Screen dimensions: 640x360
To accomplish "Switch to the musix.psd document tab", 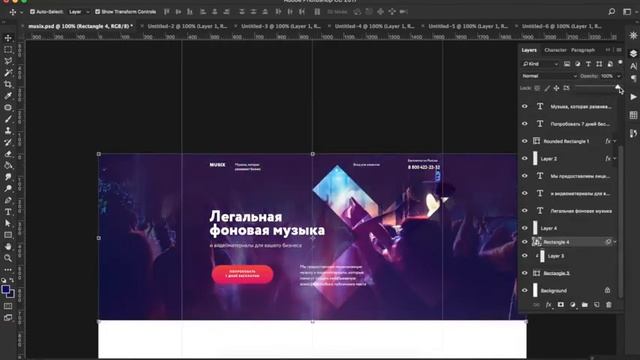I will click(x=80, y=26).
